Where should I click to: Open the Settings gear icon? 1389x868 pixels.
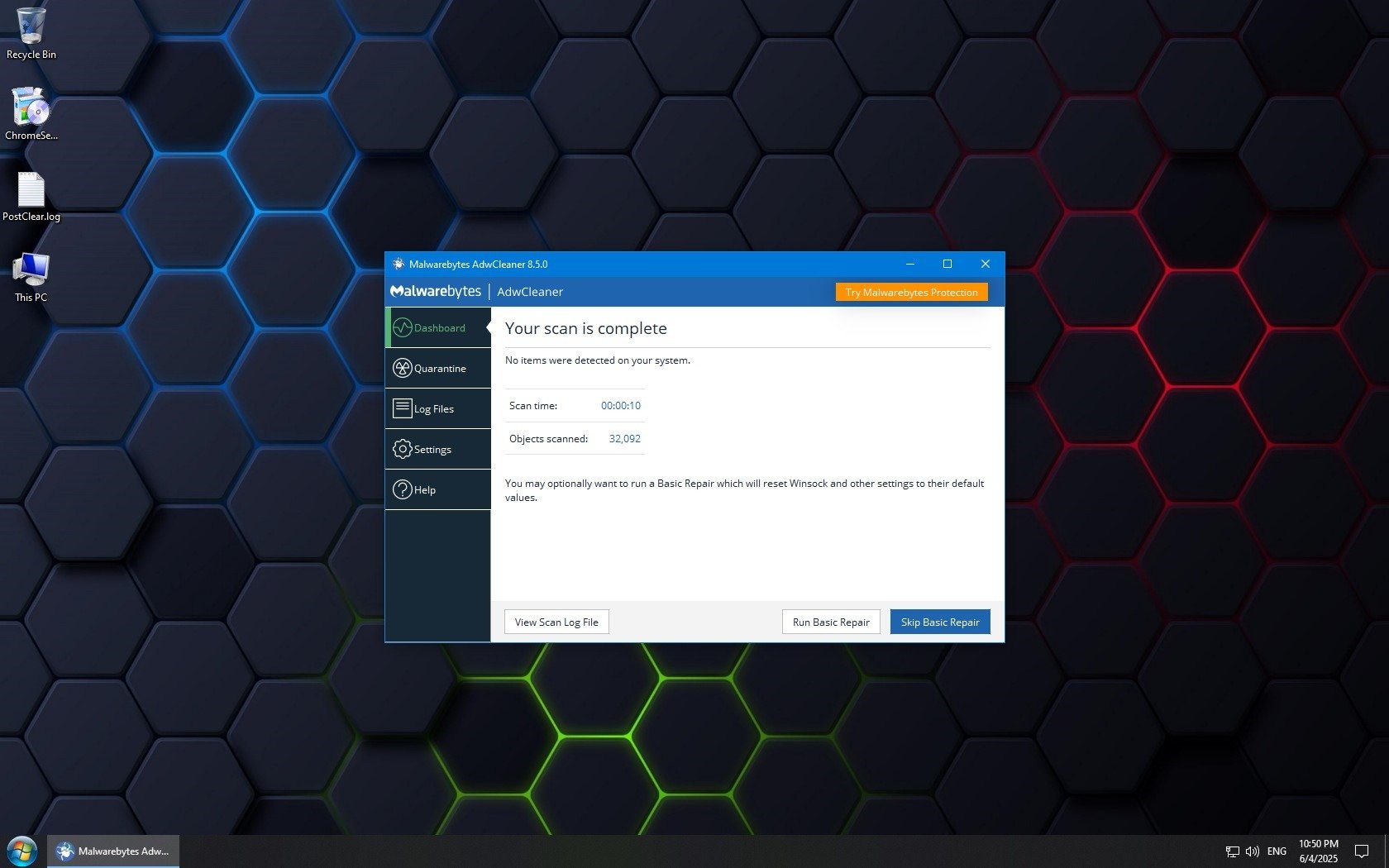point(402,449)
